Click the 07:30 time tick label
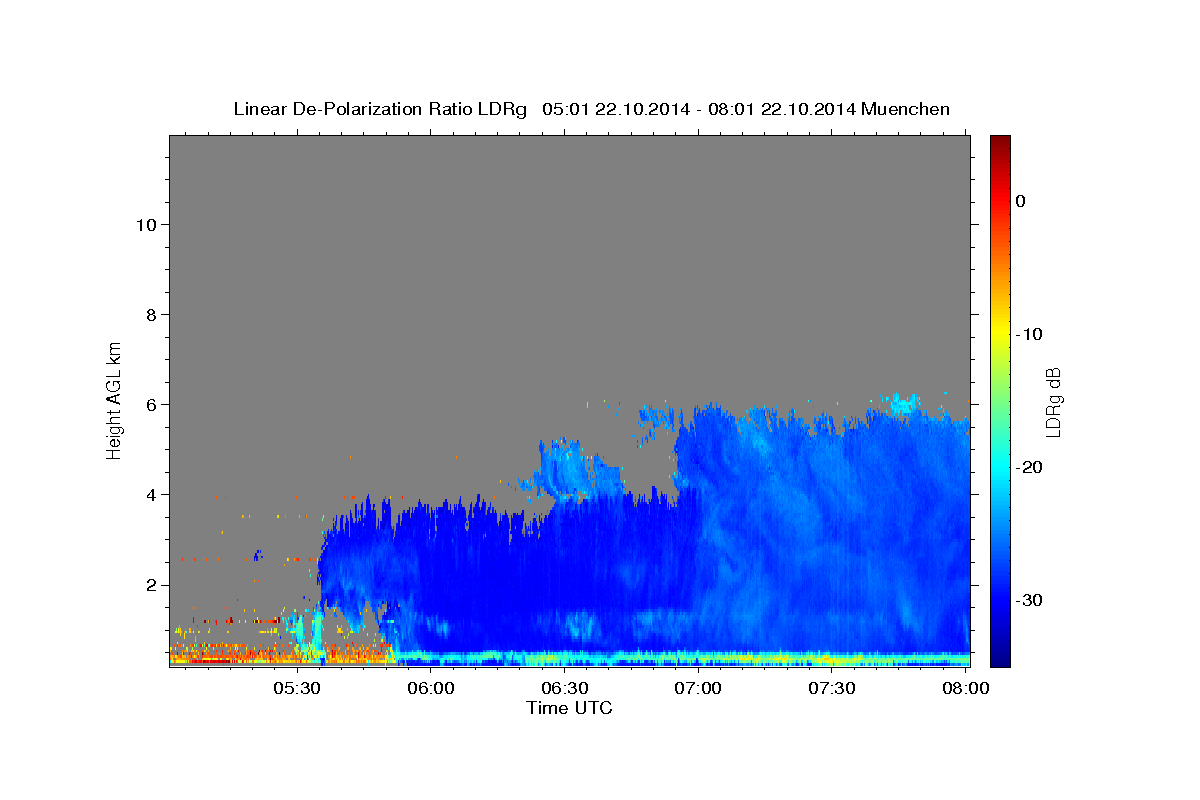Viewport: 1200px width, 800px height. click(832, 689)
